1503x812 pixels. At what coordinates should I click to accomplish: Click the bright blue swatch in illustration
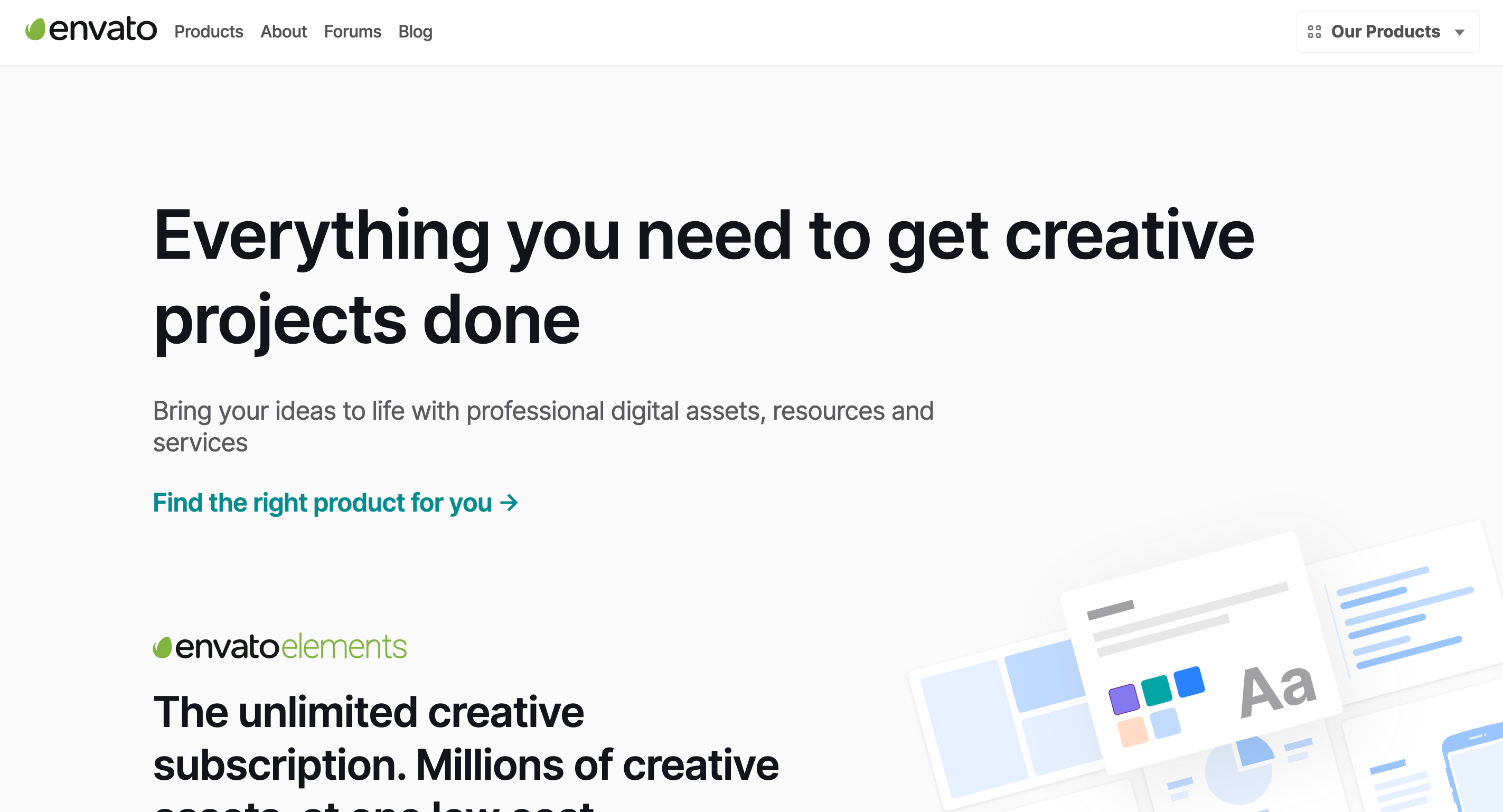point(1189,682)
